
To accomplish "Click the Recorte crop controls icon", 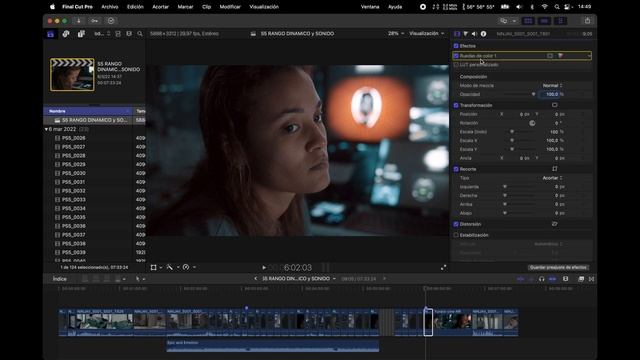I will (554, 169).
